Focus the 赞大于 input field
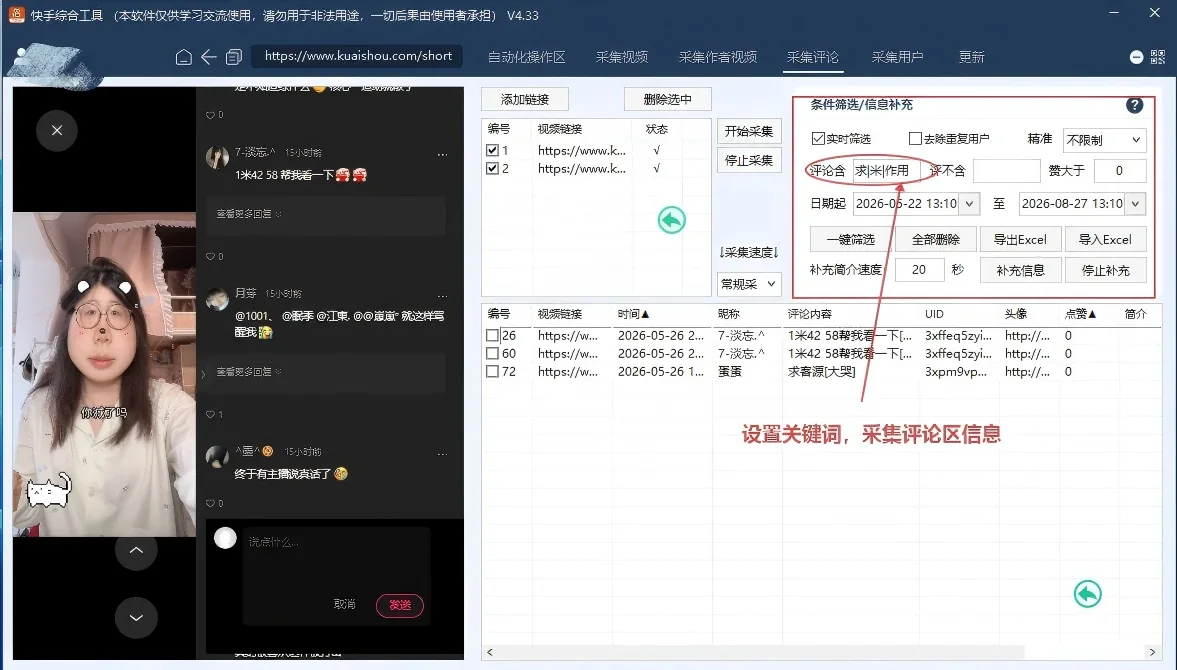The width and height of the screenshot is (1177, 670). (1120, 171)
